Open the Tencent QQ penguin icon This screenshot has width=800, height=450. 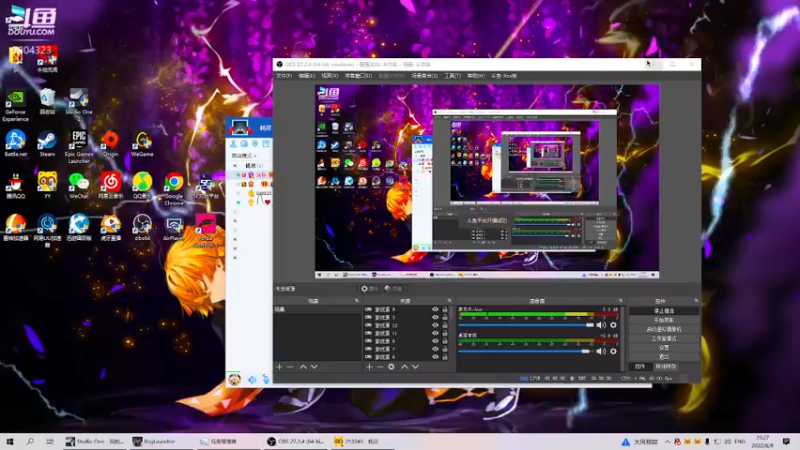tap(16, 186)
